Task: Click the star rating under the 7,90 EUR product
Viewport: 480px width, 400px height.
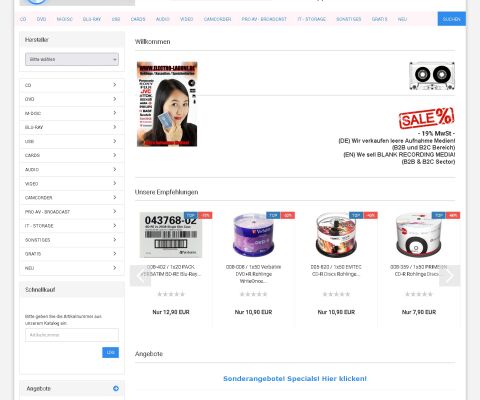Action: [x=419, y=294]
